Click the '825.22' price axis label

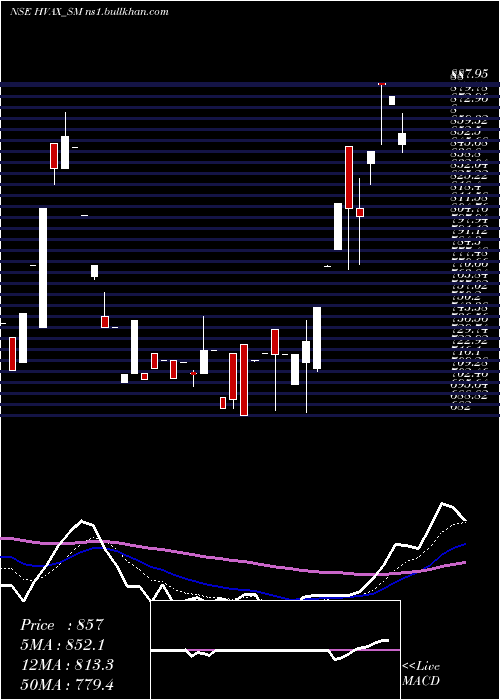469,176
